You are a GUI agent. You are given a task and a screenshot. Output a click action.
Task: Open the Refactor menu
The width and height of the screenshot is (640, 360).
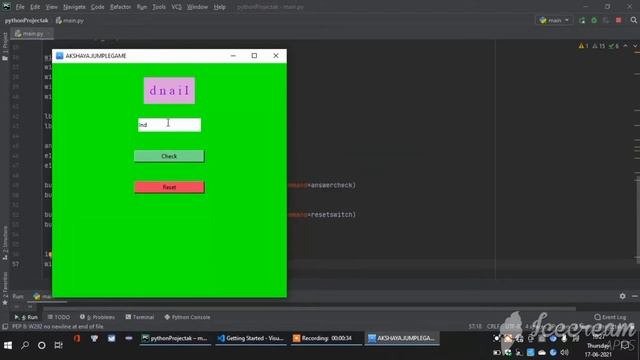[x=120, y=7]
